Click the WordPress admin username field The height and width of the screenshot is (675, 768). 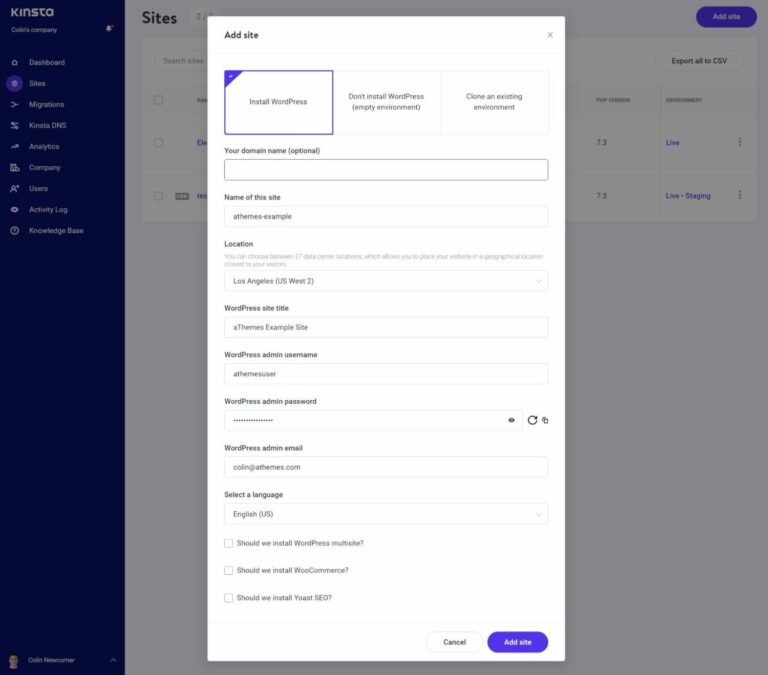(x=386, y=374)
